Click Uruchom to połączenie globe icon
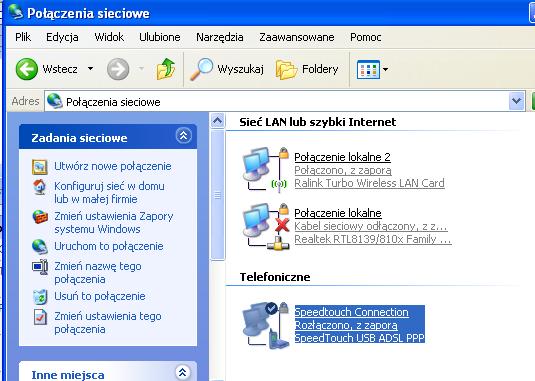The image size is (535, 381). click(x=40, y=247)
